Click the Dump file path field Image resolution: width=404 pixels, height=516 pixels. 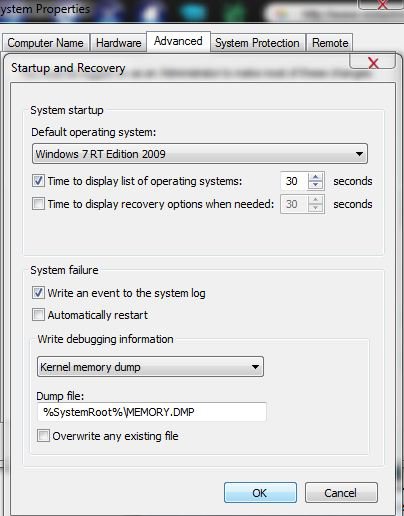(152, 412)
